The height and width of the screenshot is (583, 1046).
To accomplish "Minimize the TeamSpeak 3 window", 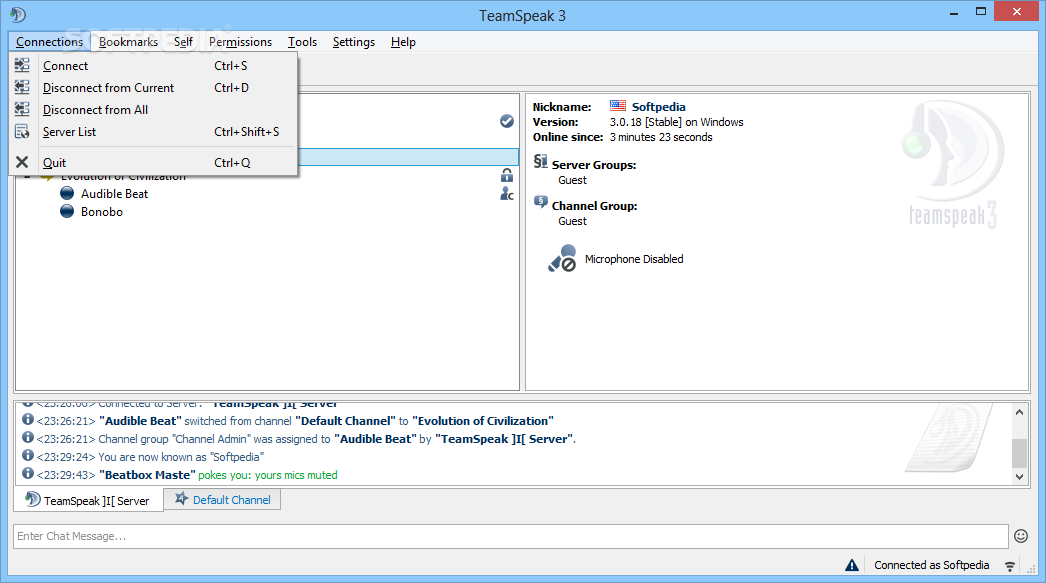I will [954, 12].
